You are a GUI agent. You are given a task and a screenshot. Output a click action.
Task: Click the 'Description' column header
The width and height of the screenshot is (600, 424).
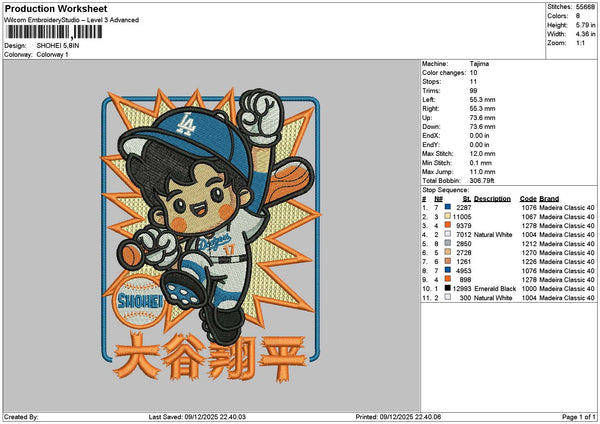tap(492, 199)
